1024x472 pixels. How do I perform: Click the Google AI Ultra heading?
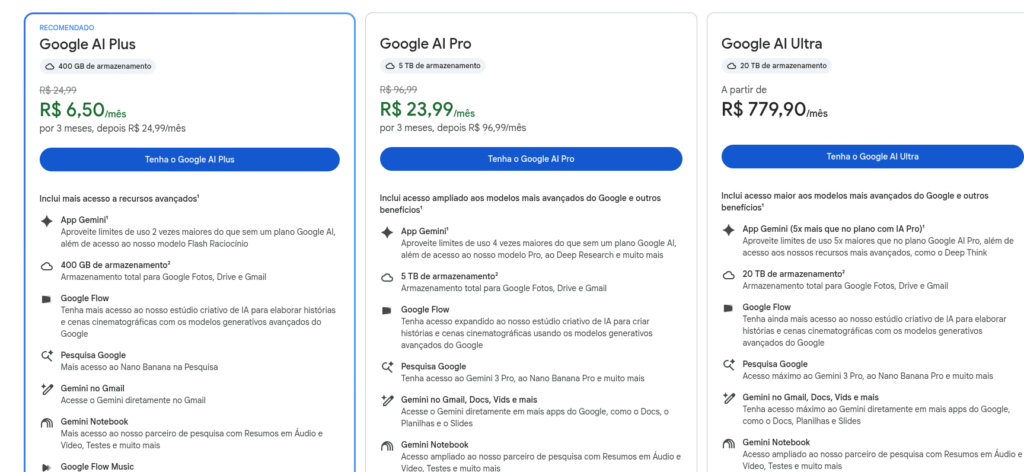771,44
